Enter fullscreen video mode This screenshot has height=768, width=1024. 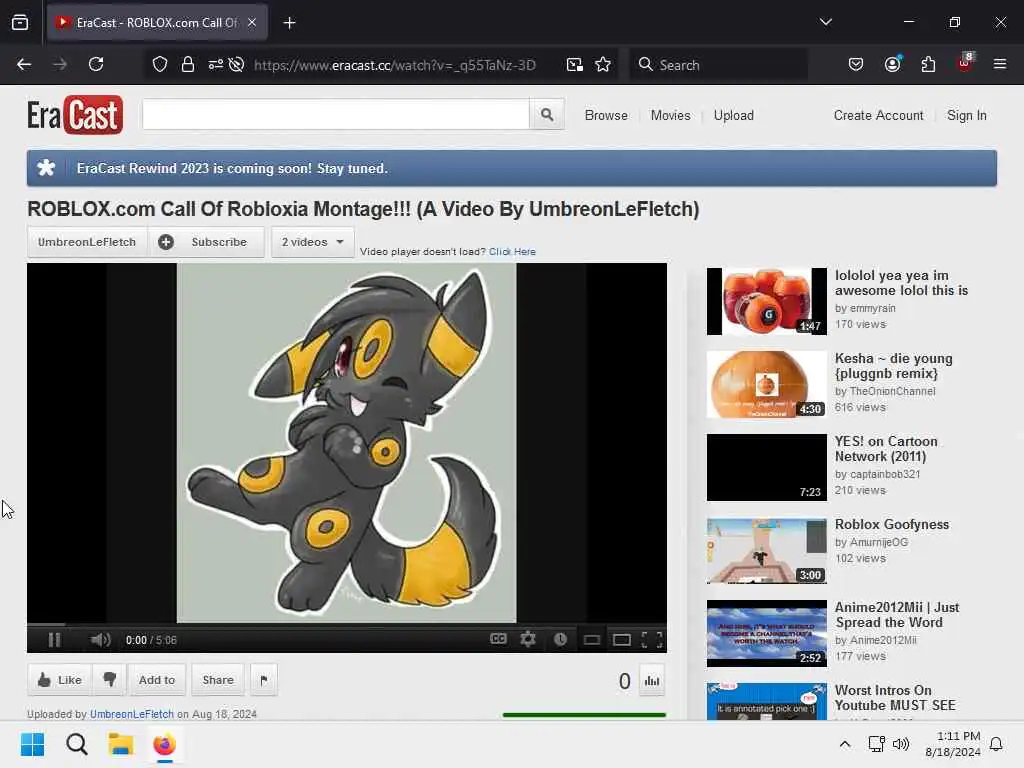point(652,639)
